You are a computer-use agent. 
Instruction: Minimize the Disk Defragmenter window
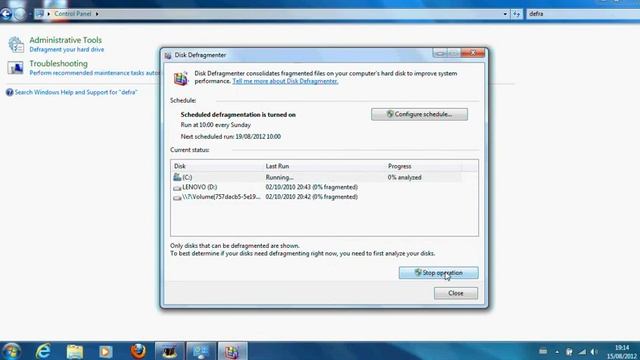(x=440, y=53)
